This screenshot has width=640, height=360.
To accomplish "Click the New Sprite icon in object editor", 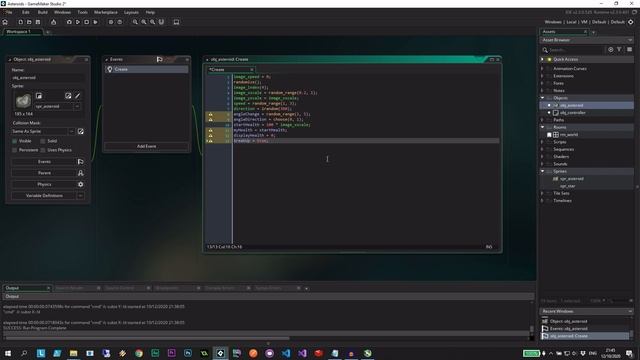I will point(39,96).
